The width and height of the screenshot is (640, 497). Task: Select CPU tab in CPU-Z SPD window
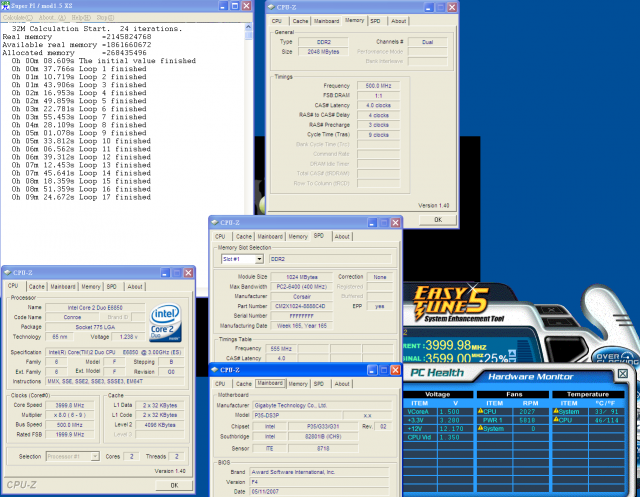point(220,236)
